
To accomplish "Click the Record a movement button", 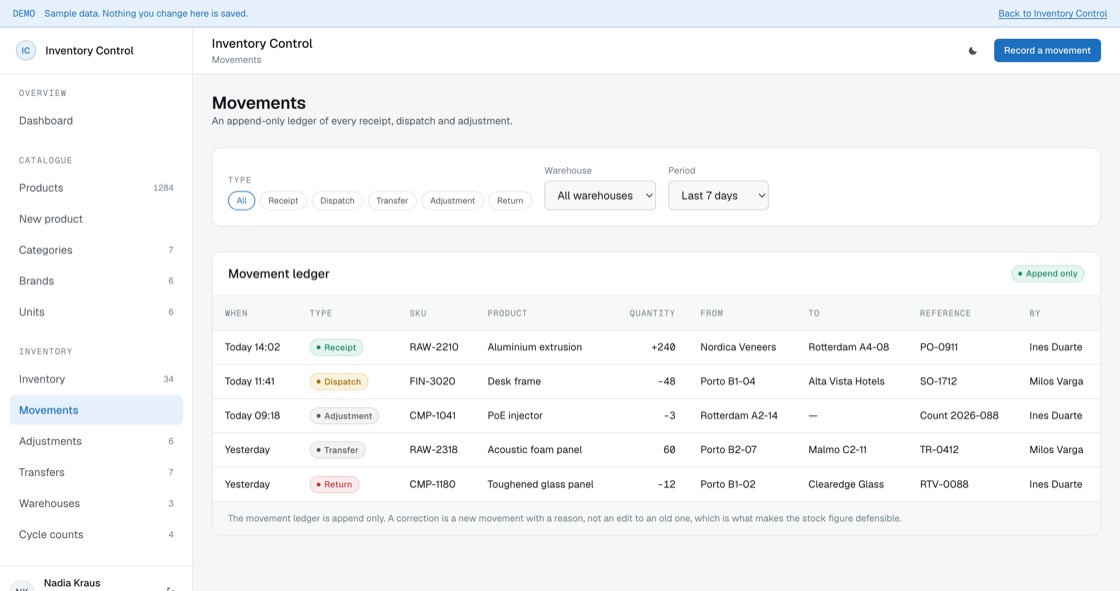I will [x=1046, y=51].
